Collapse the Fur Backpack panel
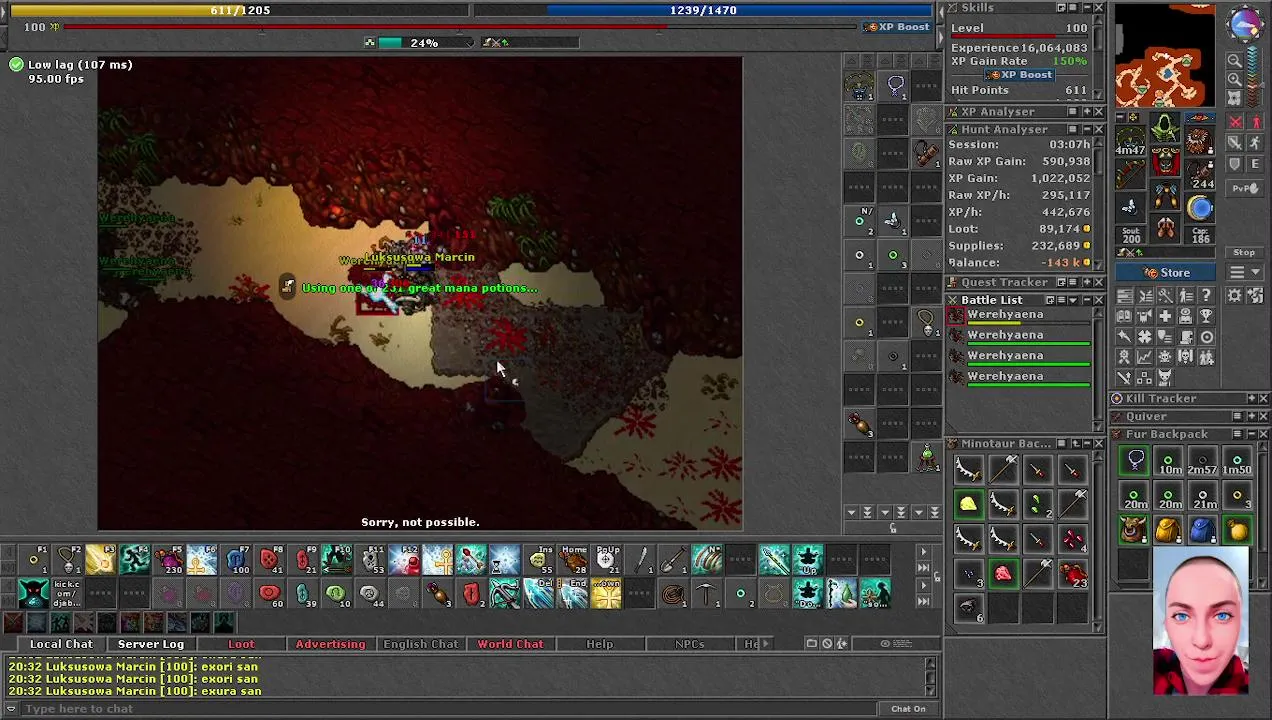 click(1250, 434)
